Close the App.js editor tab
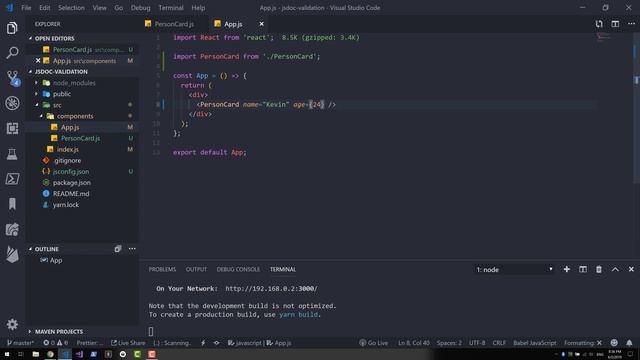 coord(262,24)
